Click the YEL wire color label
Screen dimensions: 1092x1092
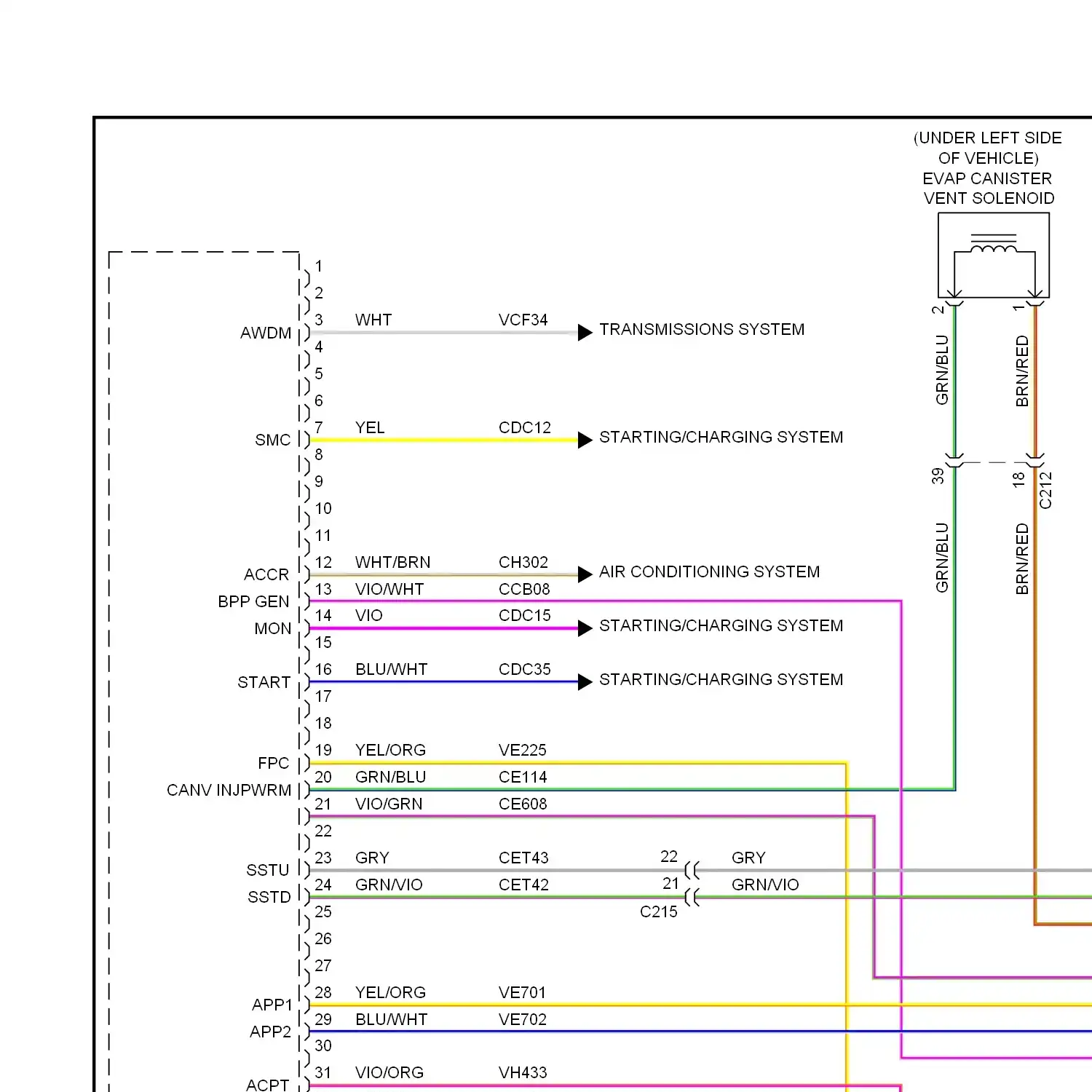tap(370, 428)
